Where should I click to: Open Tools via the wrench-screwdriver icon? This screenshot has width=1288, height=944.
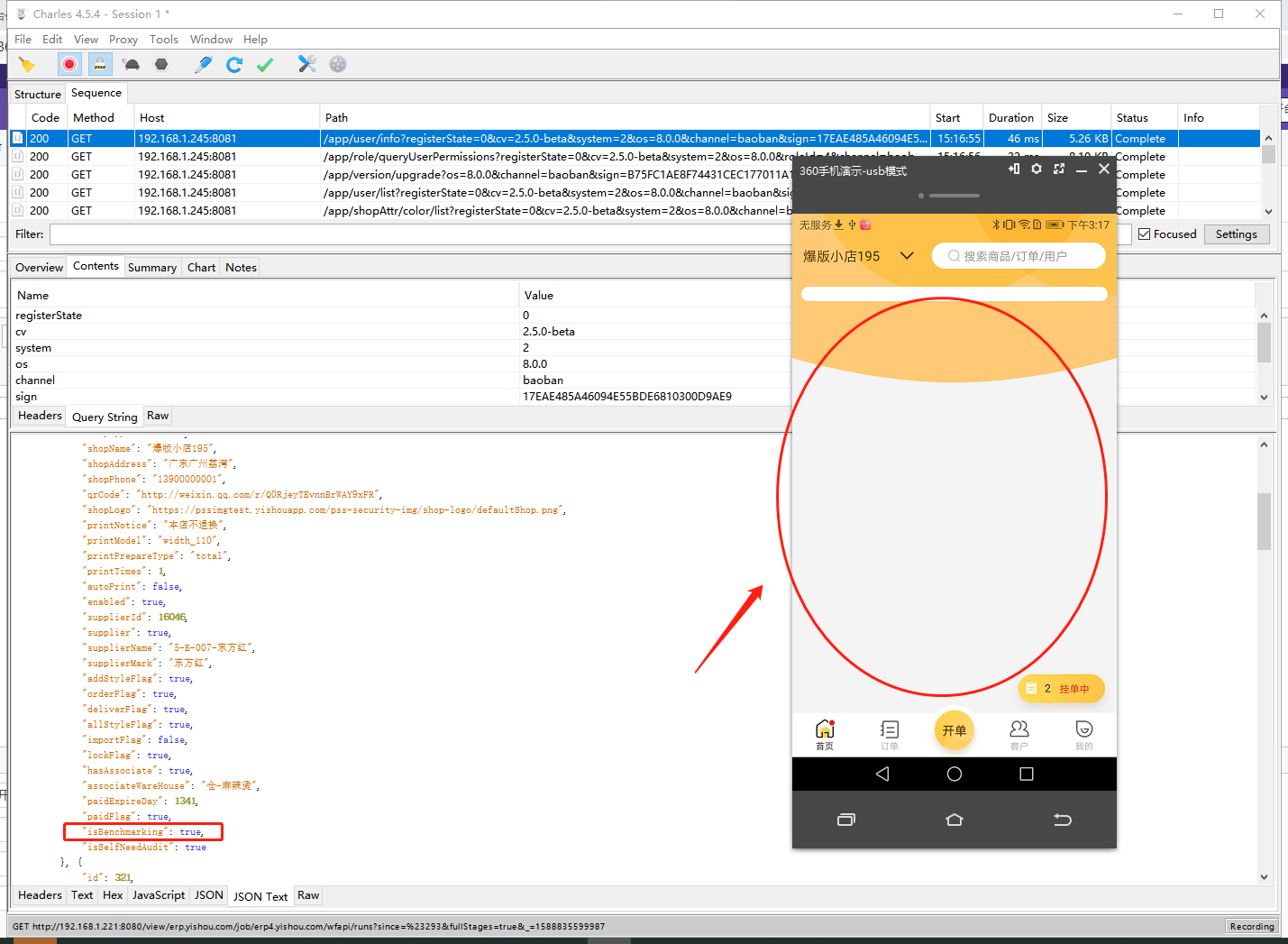point(307,64)
